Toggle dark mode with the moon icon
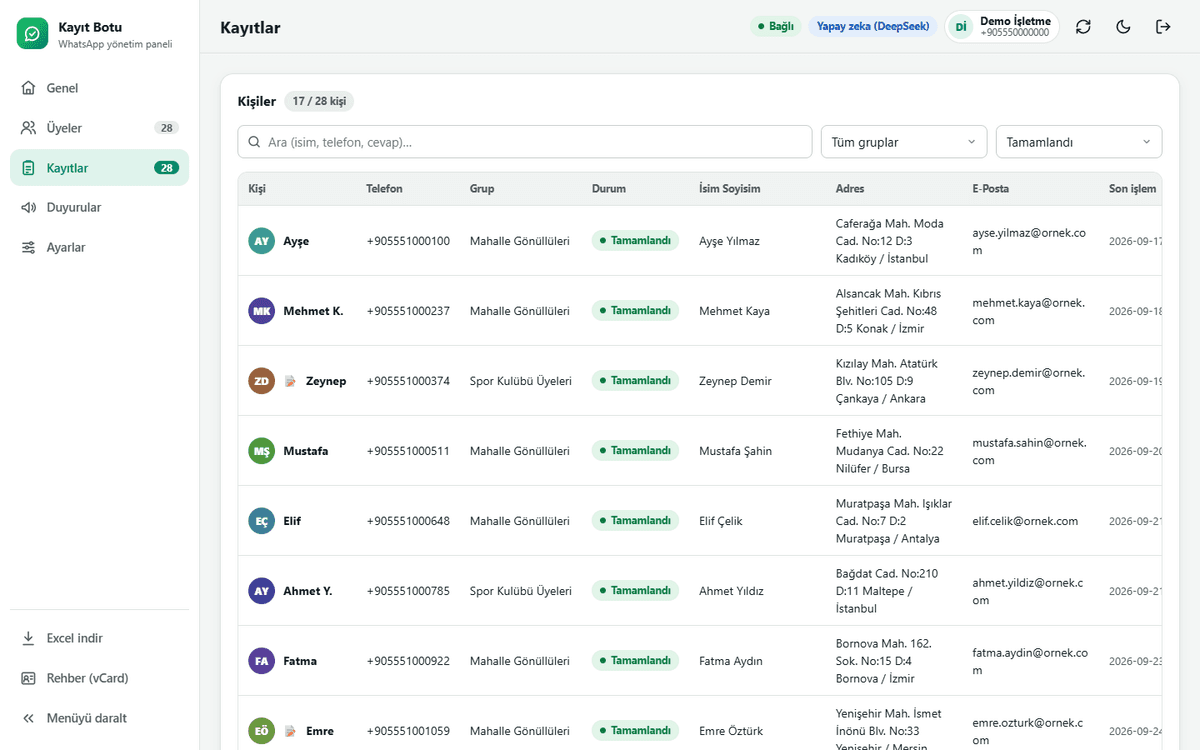The image size is (1200, 750). tap(1123, 27)
